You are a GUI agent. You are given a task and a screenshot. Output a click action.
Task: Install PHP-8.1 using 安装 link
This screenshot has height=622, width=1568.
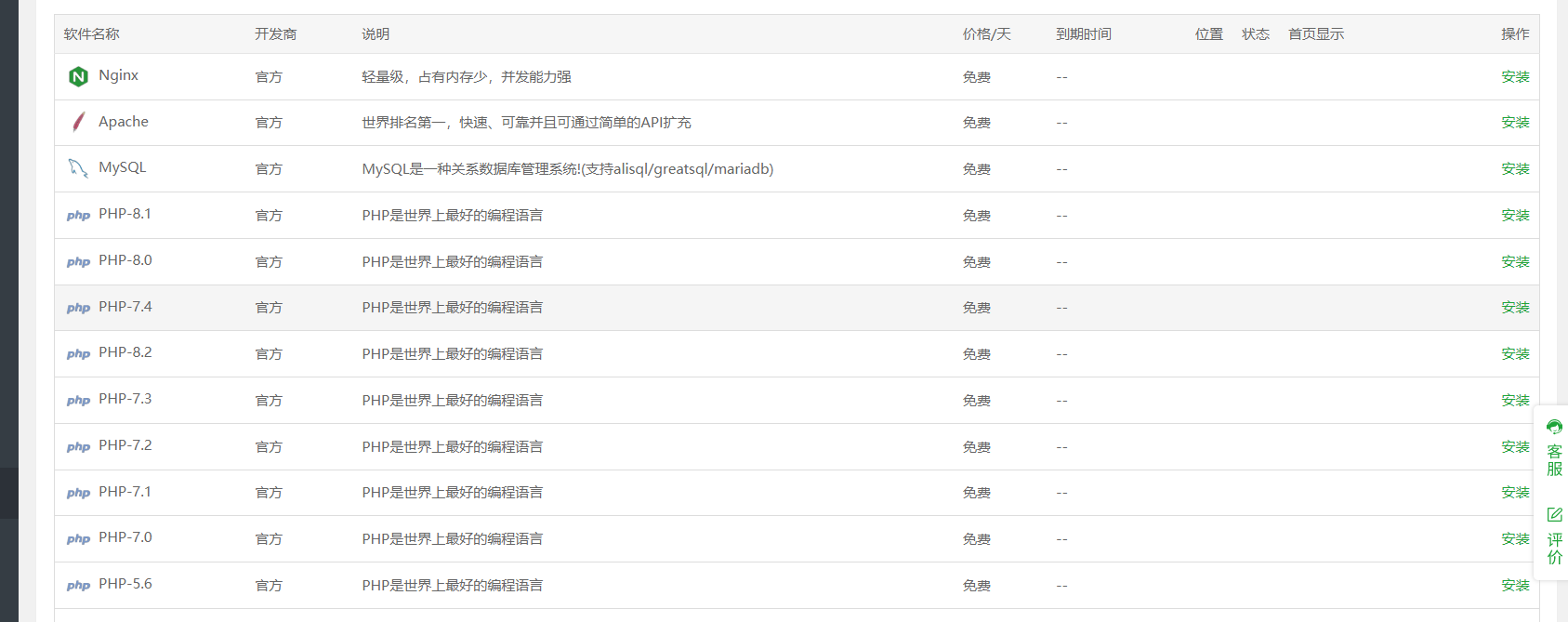[x=1515, y=216]
